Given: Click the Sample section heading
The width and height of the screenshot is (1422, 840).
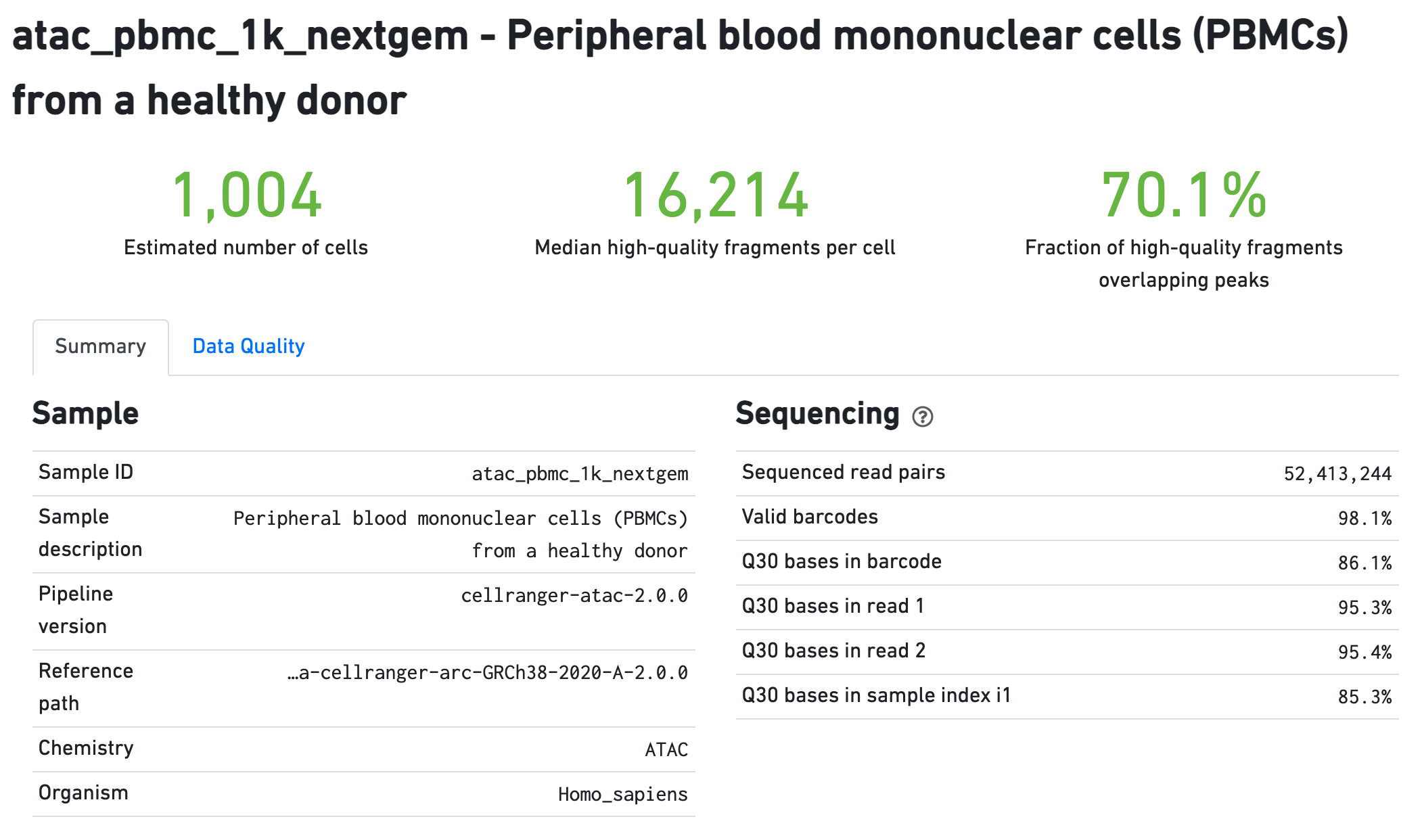Looking at the screenshot, I should pyautogui.click(x=85, y=413).
